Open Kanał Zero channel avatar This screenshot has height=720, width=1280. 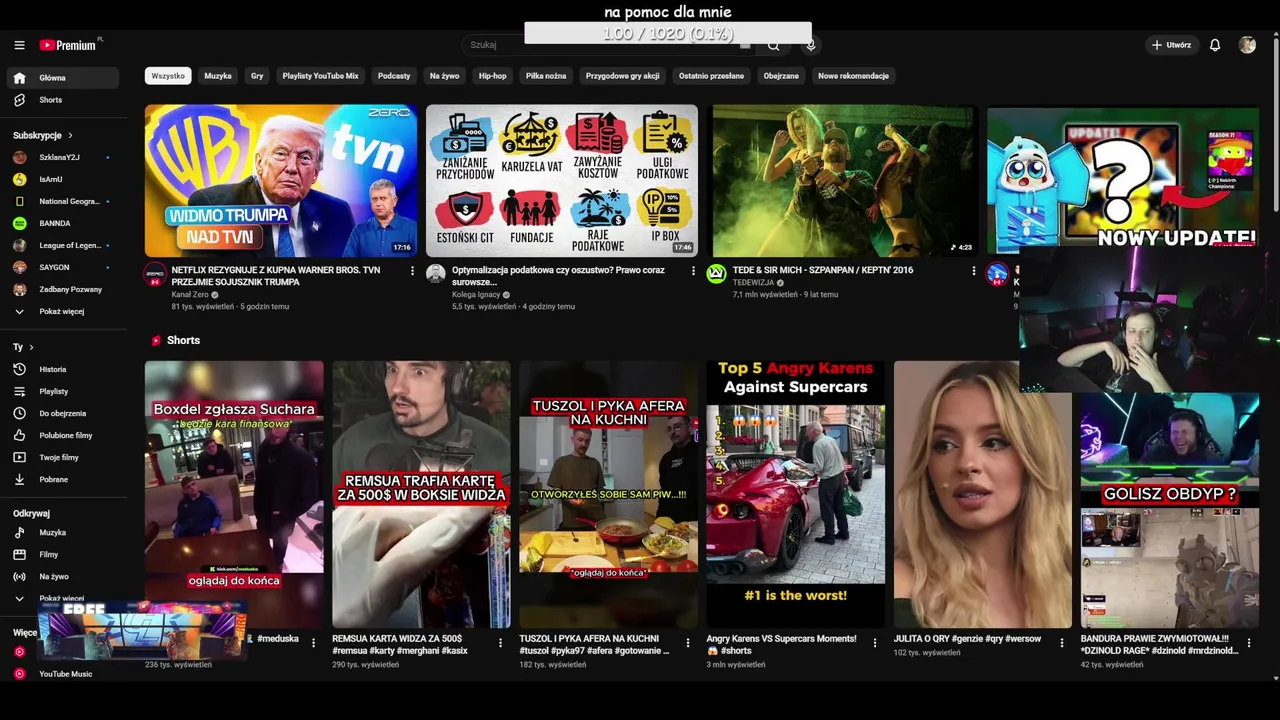coord(155,274)
